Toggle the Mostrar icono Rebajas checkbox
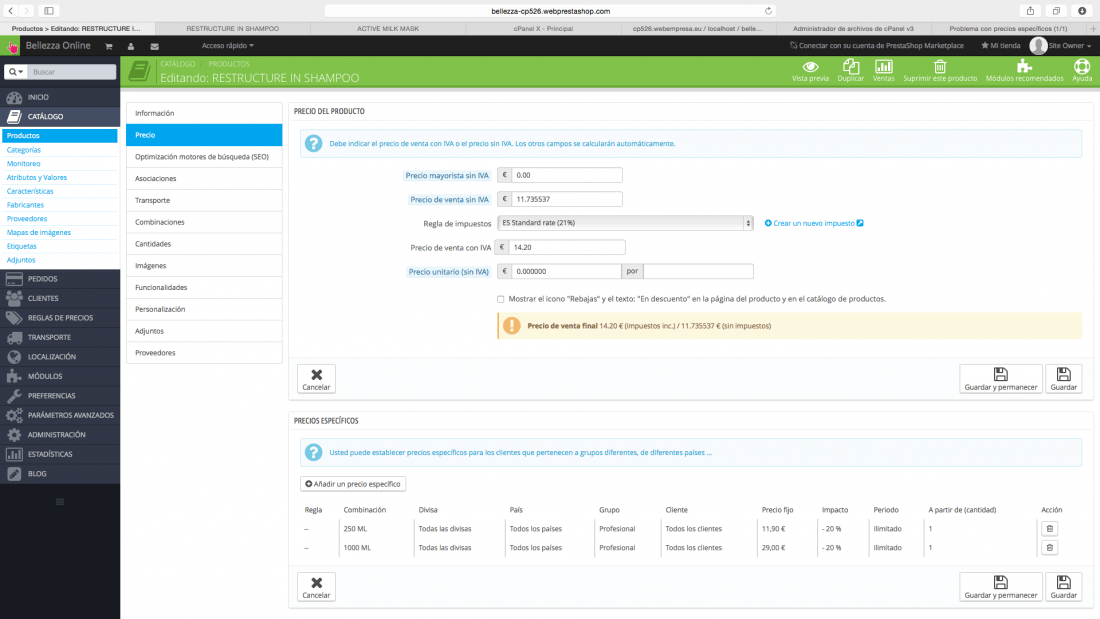Viewport: 1100px width, 619px height. (x=500, y=299)
